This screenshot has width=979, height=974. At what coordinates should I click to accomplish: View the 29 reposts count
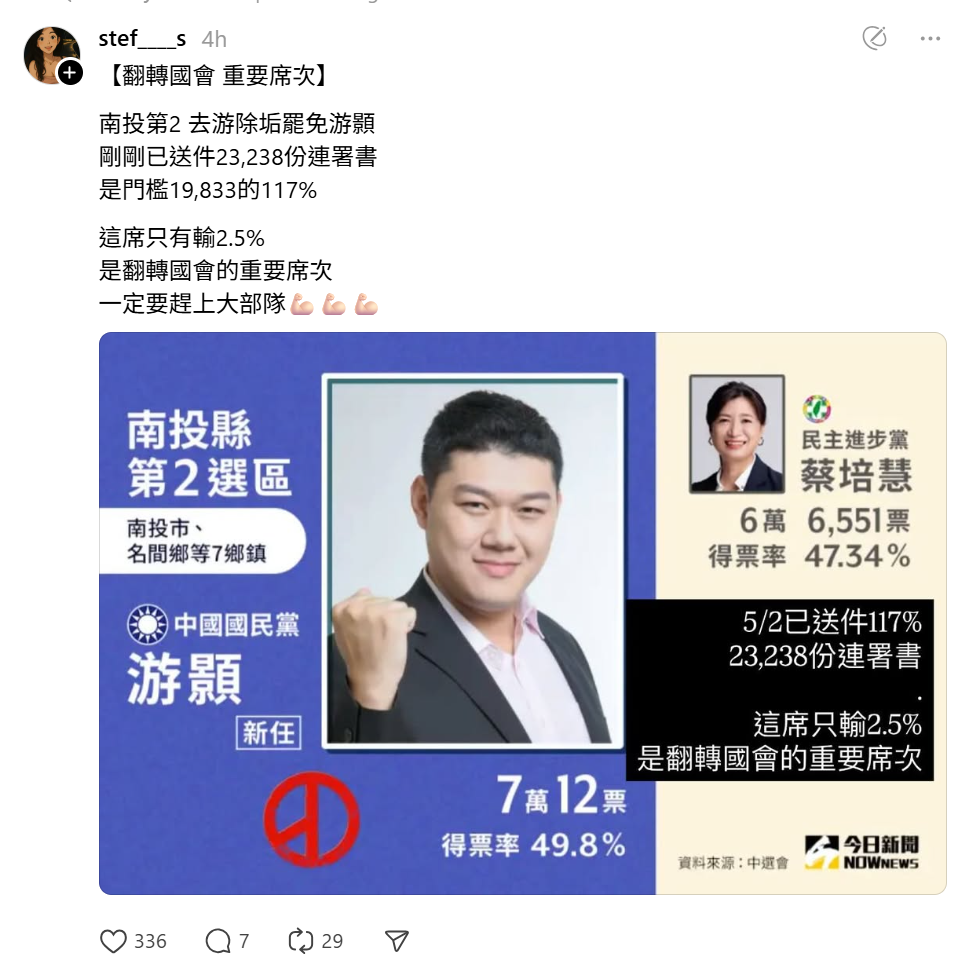click(x=332, y=941)
